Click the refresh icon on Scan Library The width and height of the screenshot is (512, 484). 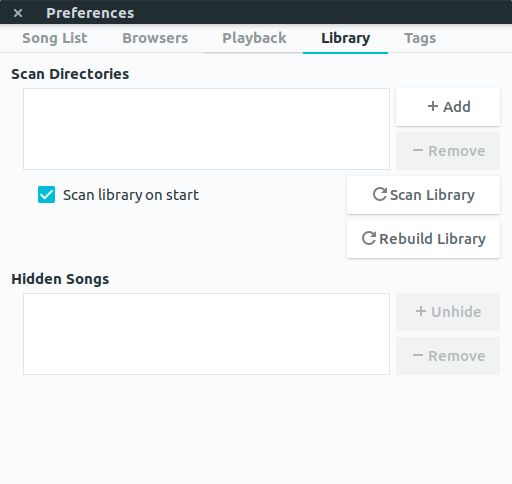[x=380, y=194]
